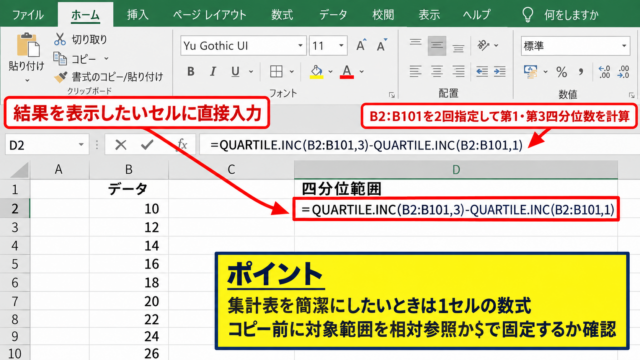Select column B header
This screenshot has width=640, height=360.
click(129, 169)
